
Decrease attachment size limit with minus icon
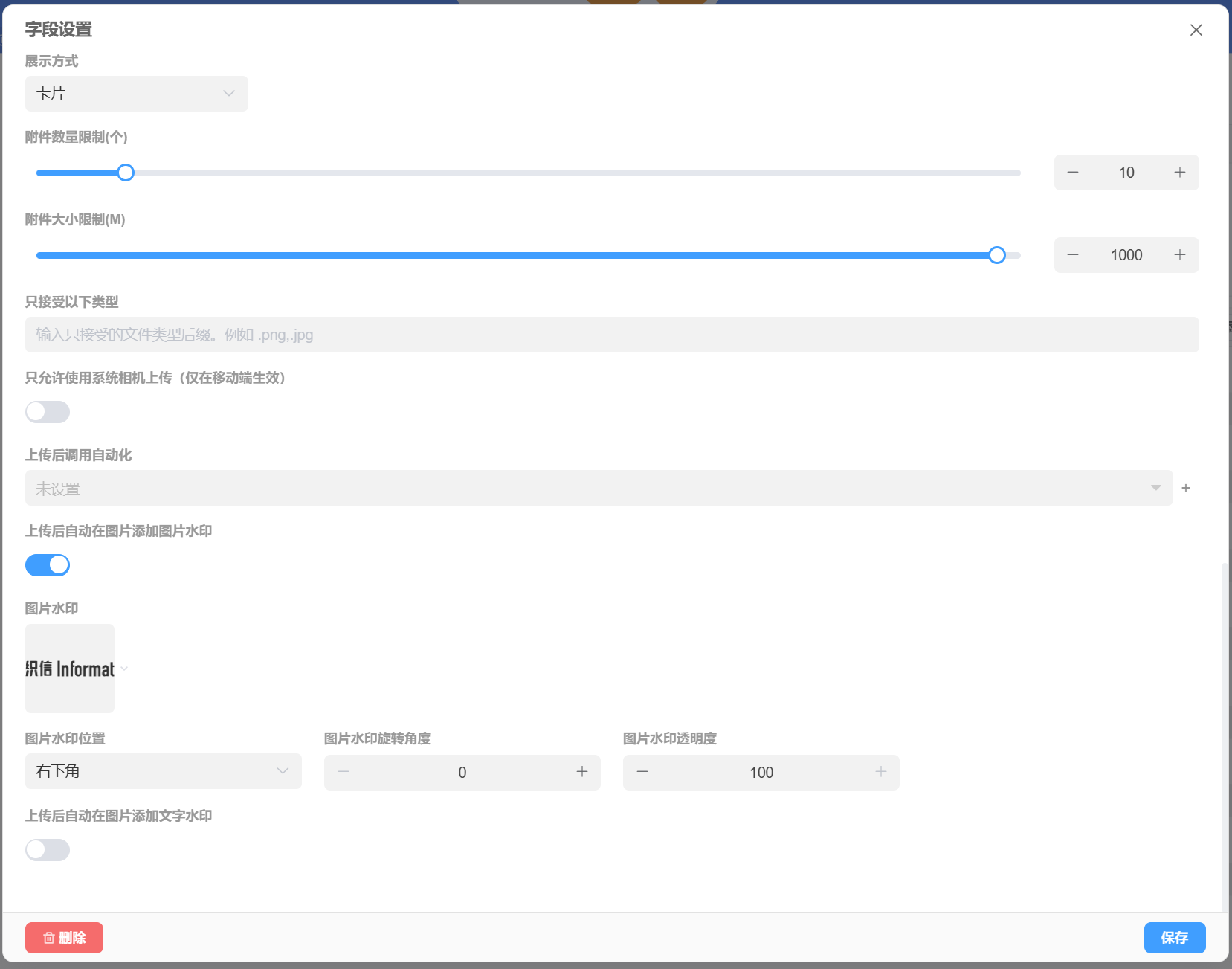click(1073, 255)
